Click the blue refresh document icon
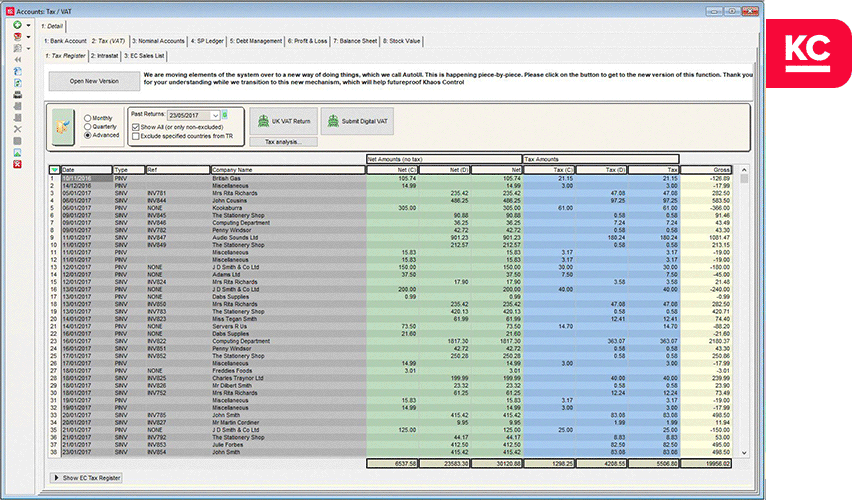855x500 pixels. 17,71
